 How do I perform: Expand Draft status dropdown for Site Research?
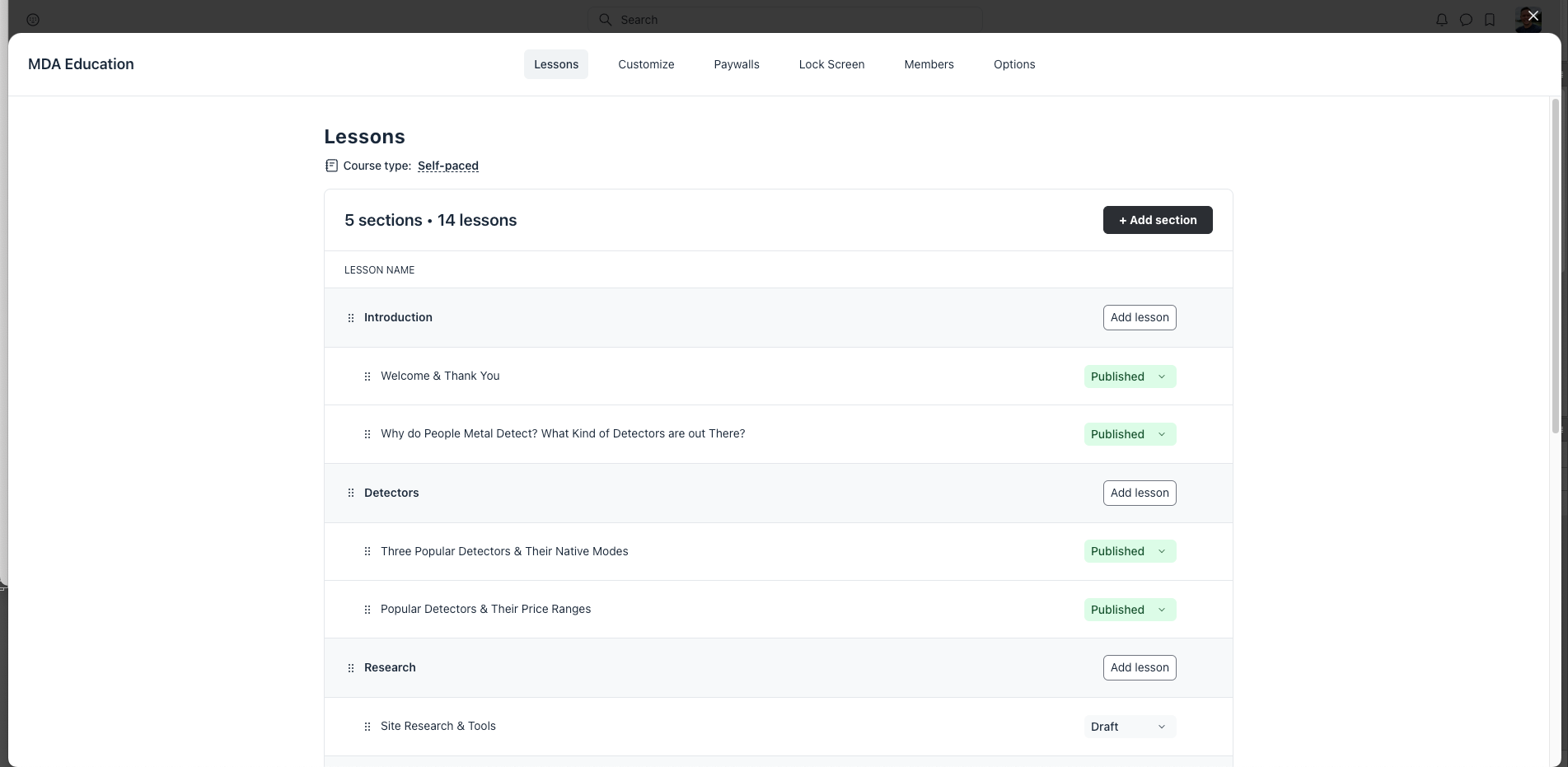click(x=1130, y=727)
